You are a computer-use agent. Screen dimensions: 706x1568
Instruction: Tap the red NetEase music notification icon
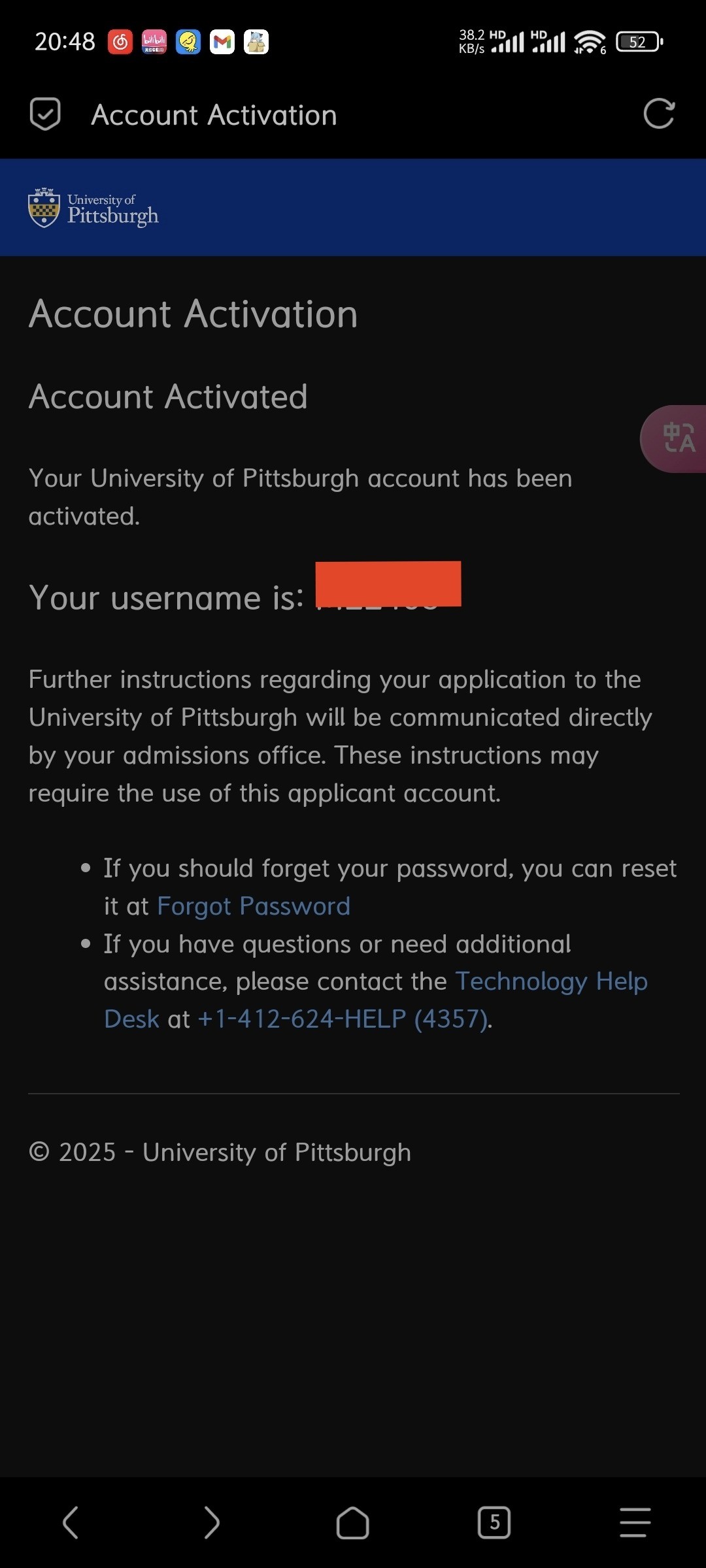[x=120, y=42]
